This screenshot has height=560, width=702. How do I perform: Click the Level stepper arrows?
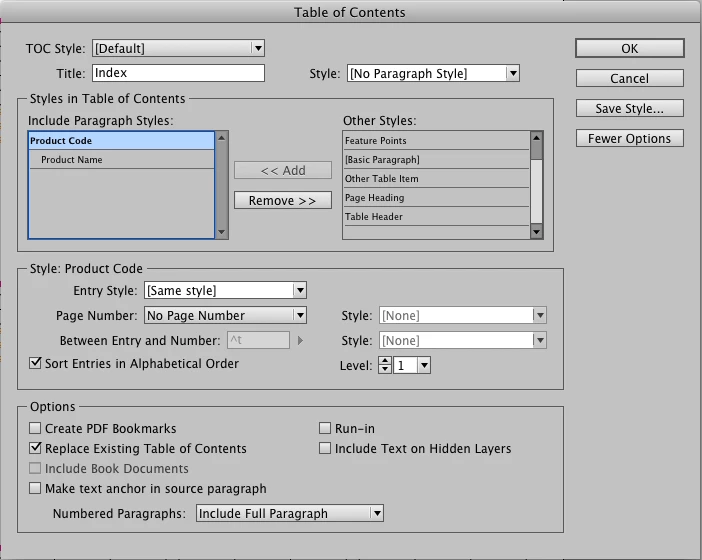(385, 365)
